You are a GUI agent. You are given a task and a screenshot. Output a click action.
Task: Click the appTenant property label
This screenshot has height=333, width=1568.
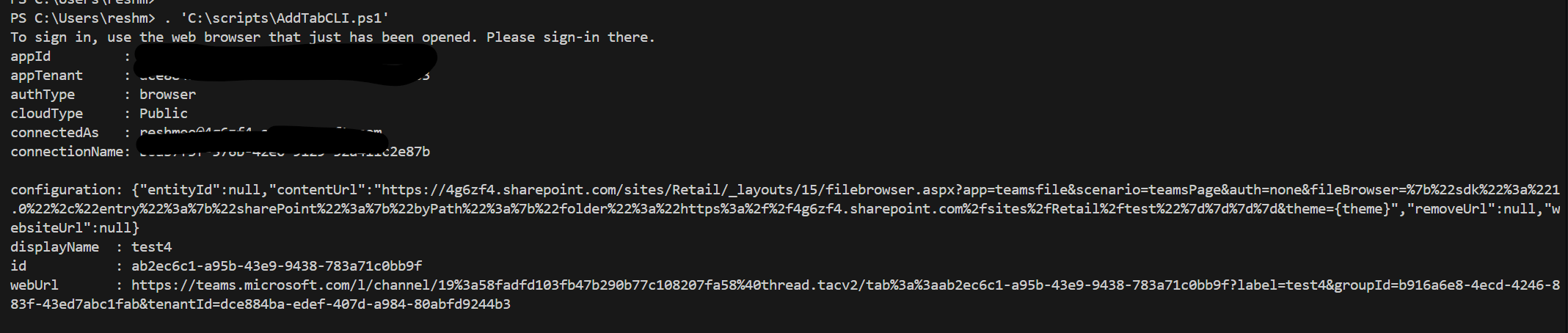pyautogui.click(x=46, y=76)
